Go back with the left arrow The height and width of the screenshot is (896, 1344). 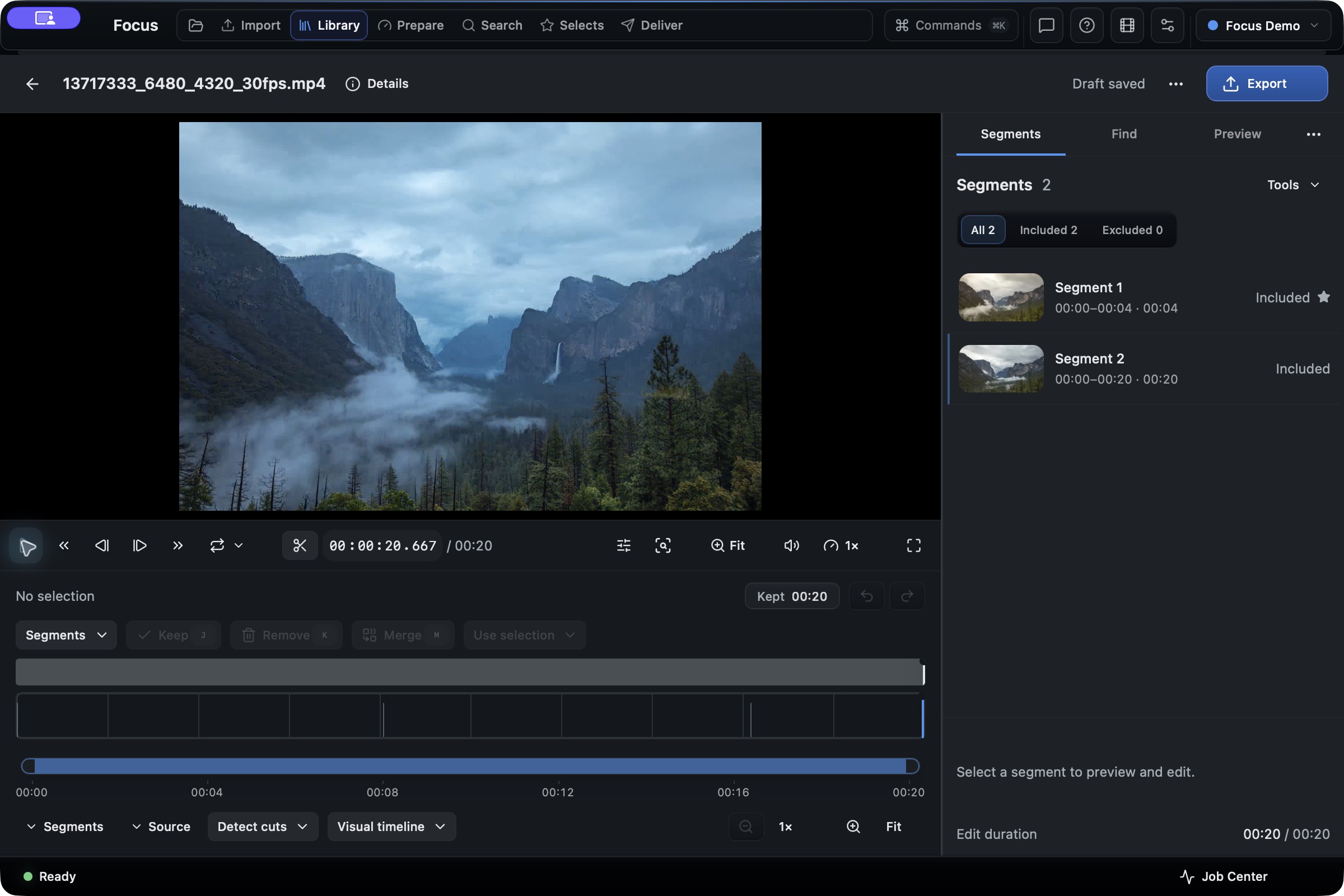32,84
